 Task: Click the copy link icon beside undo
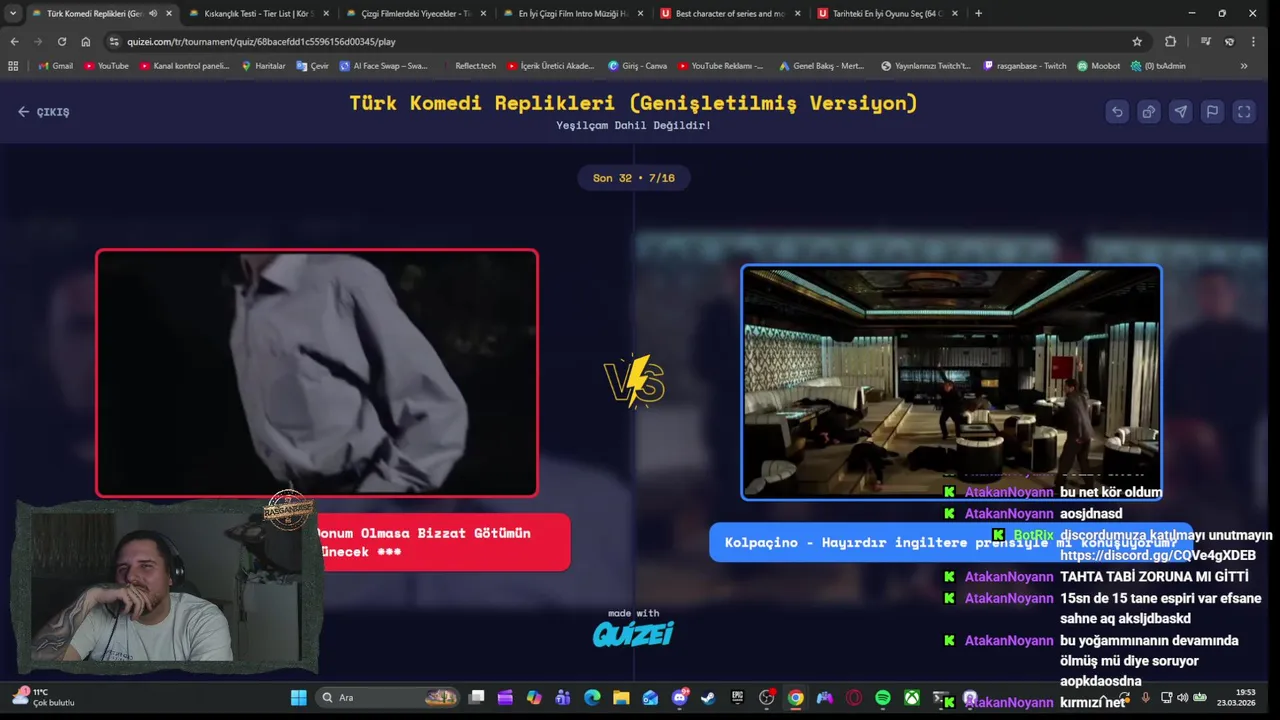(1149, 112)
